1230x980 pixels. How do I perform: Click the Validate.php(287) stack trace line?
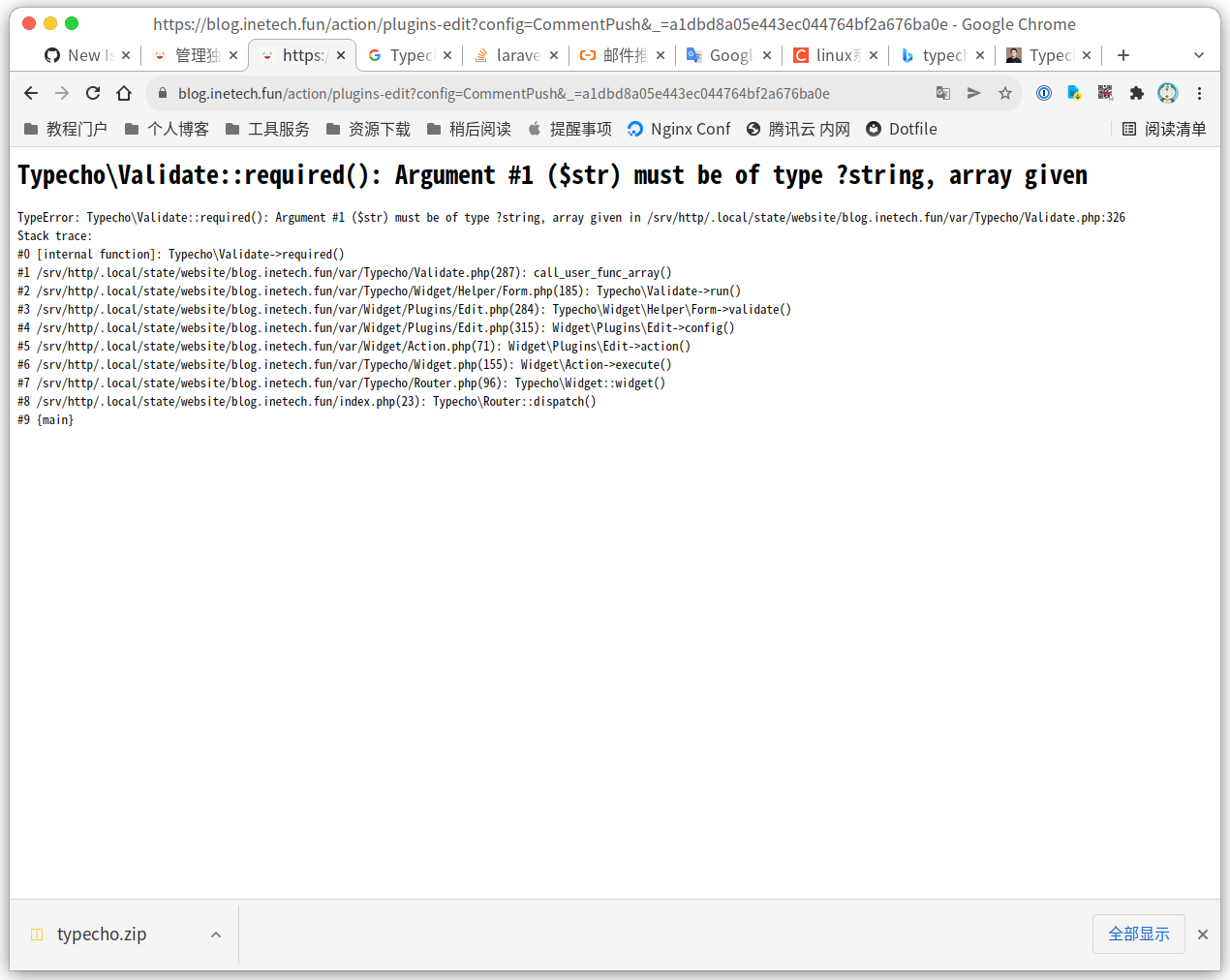(345, 273)
